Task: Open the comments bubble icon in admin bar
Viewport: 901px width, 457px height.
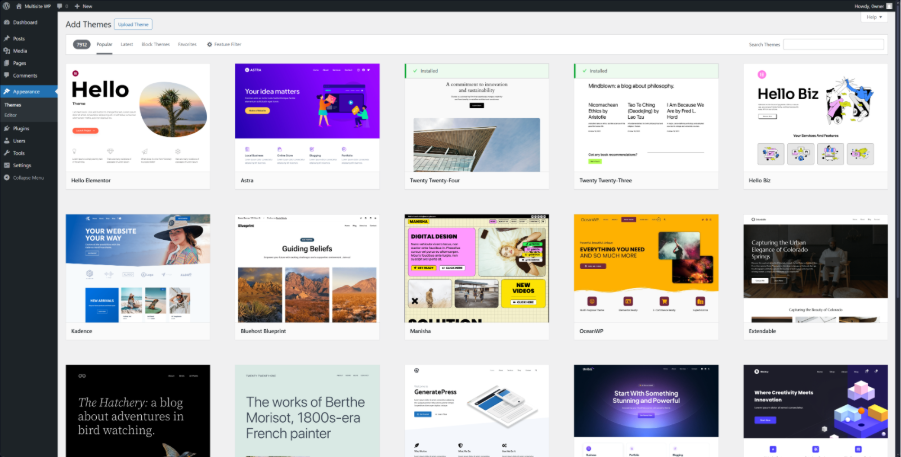Action: (x=59, y=6)
